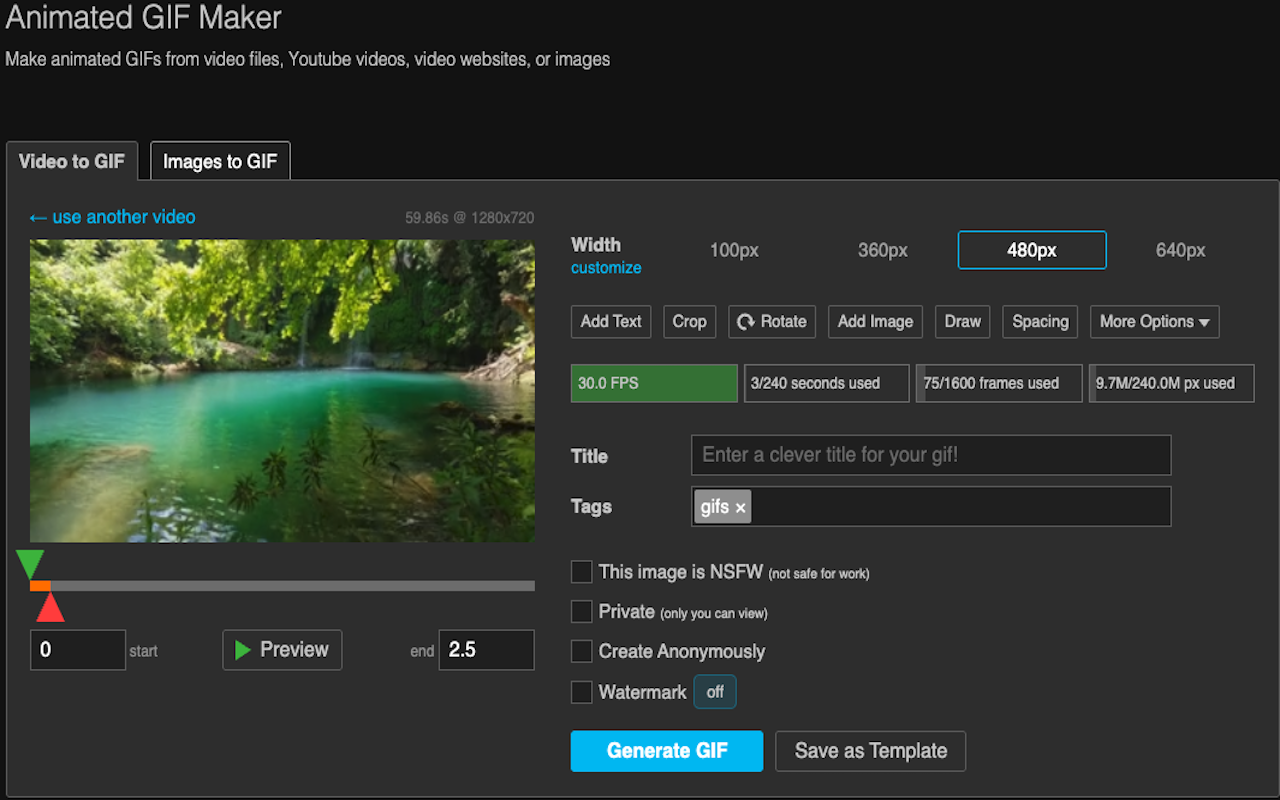The width and height of the screenshot is (1280, 800).
Task: Click the 30.0 FPS slider bar
Action: pos(654,383)
